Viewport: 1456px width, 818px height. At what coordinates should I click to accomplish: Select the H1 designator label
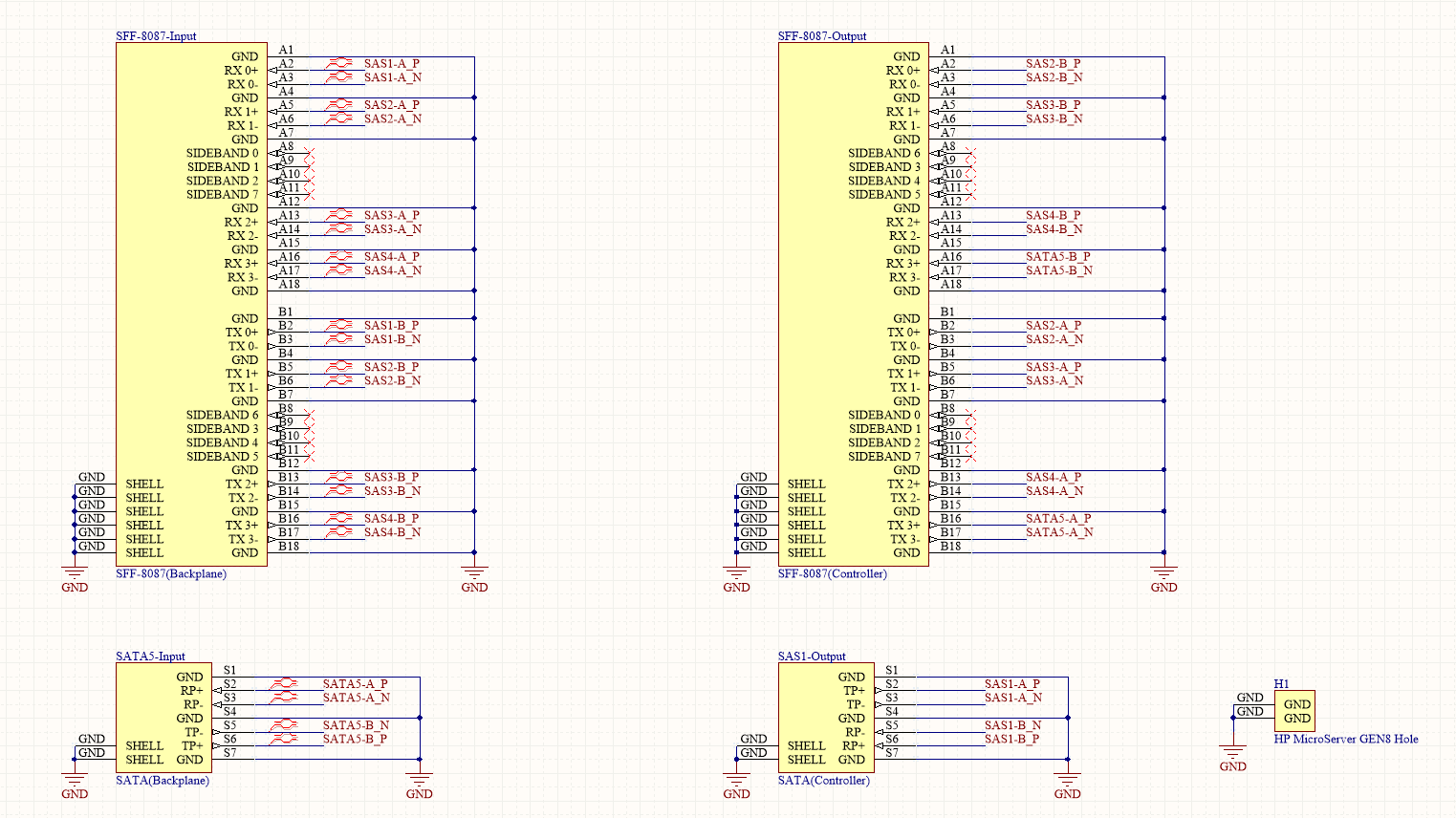coord(1281,684)
